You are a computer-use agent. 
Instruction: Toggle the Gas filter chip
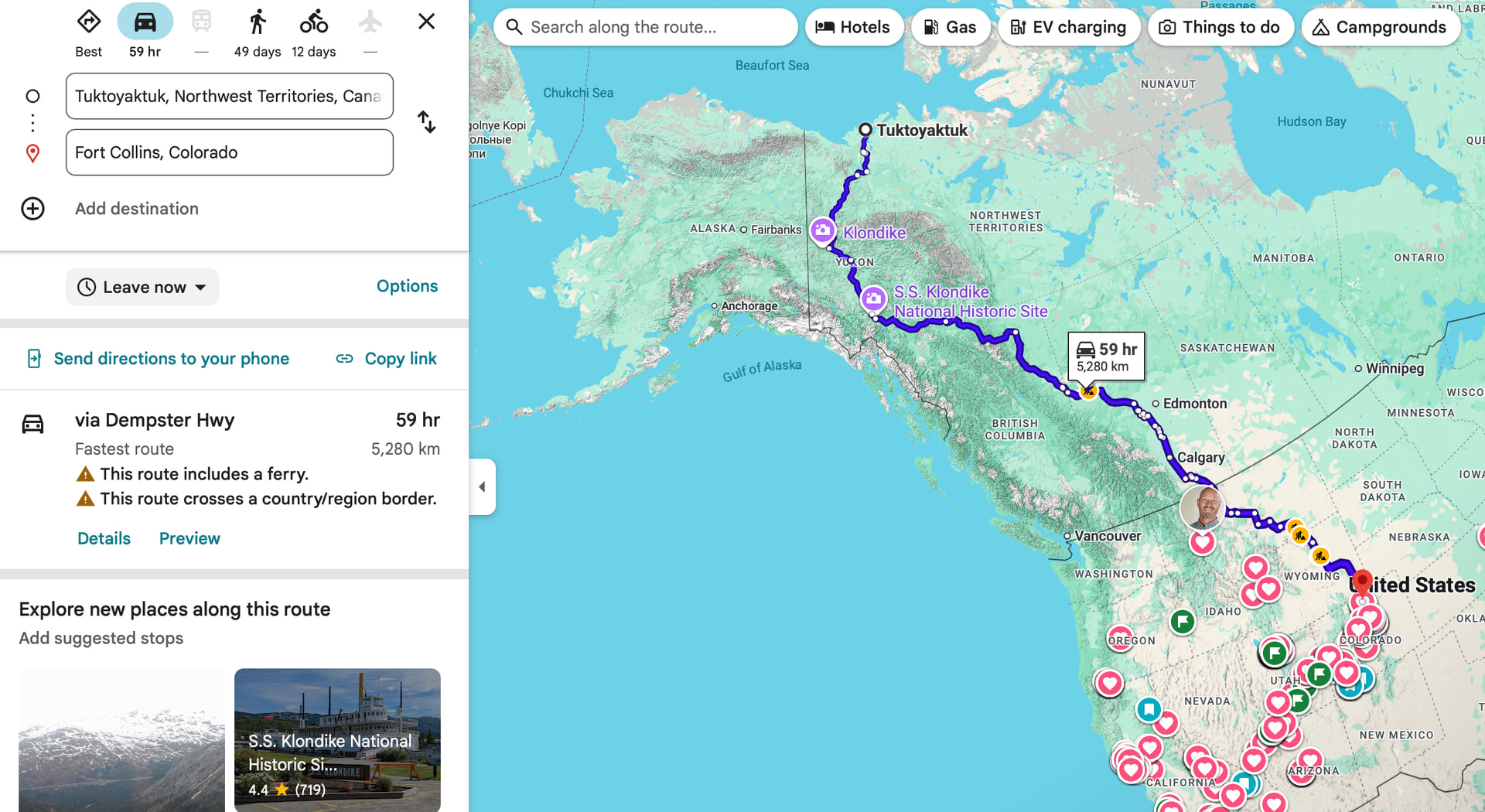click(950, 27)
